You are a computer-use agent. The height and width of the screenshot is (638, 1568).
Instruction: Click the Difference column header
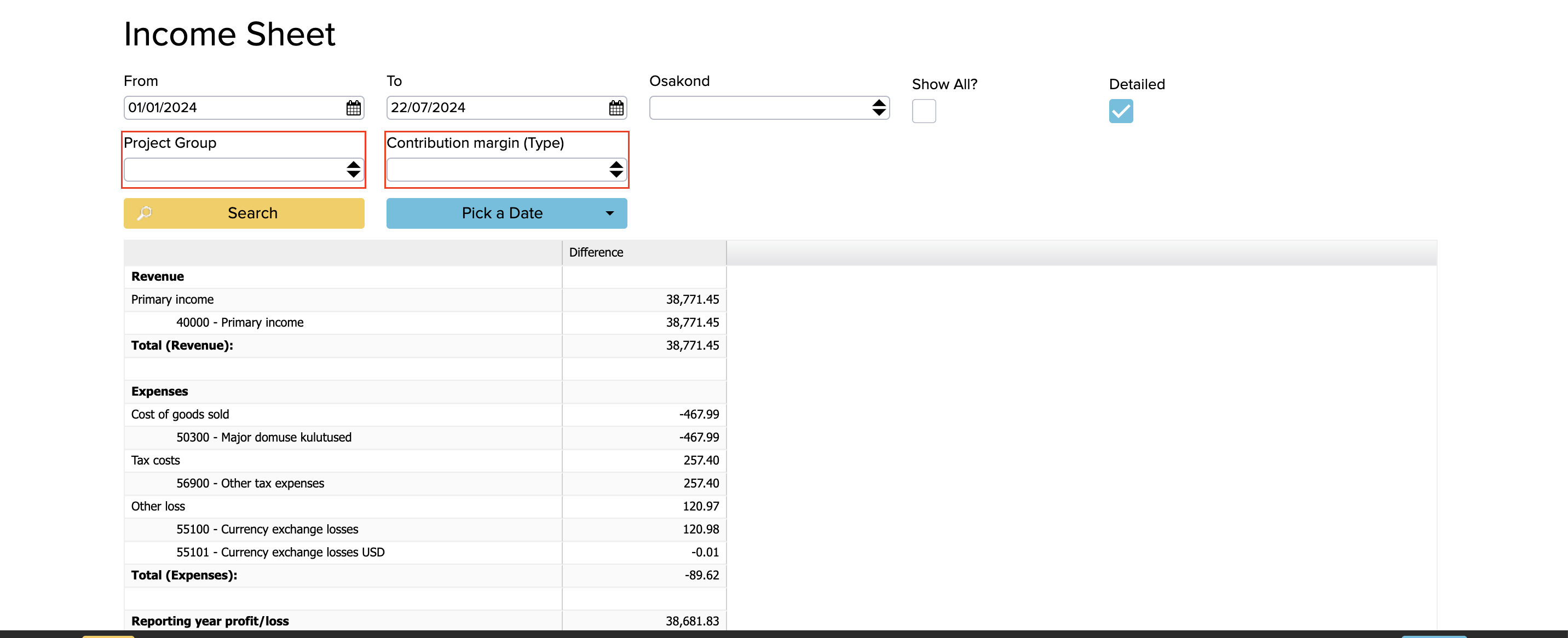644,252
